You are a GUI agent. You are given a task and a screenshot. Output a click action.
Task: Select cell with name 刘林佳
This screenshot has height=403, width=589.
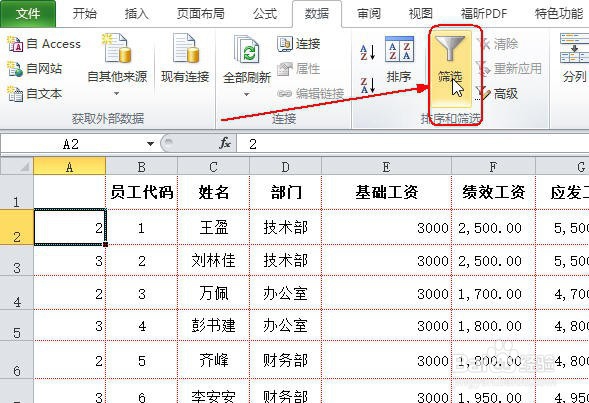point(213,261)
